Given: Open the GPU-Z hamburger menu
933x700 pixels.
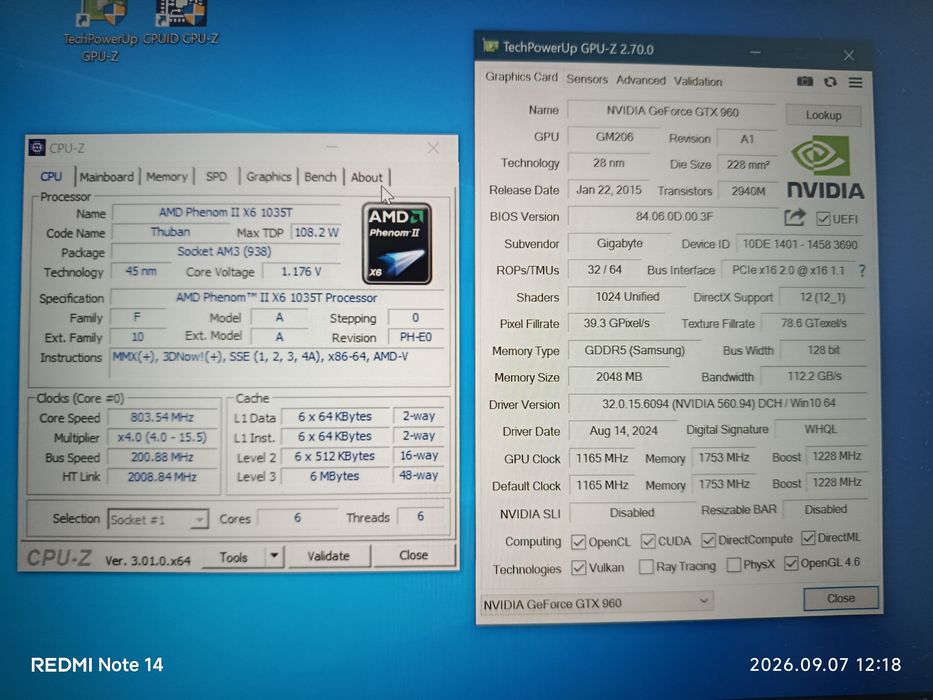Looking at the screenshot, I should point(855,82).
